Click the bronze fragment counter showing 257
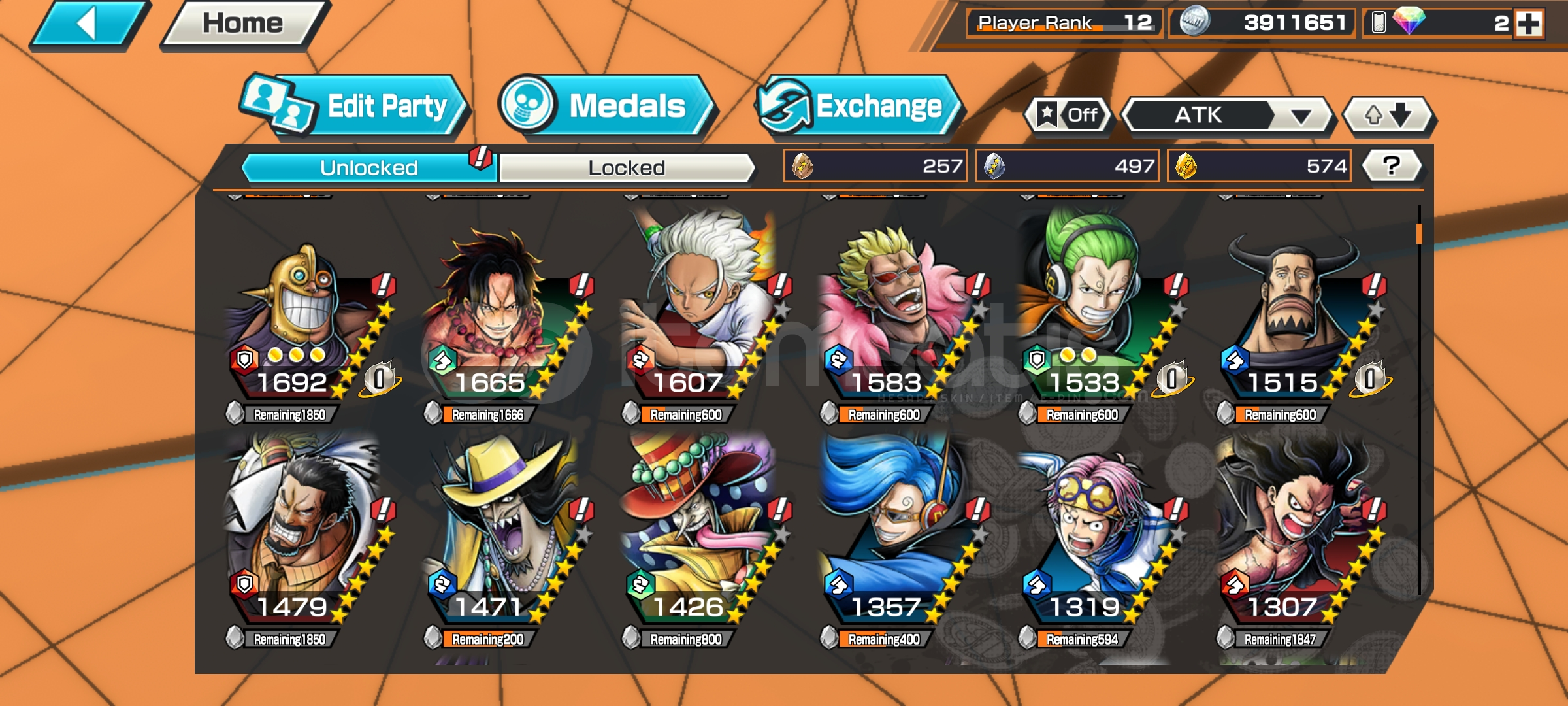This screenshot has height=706, width=1568. [875, 166]
